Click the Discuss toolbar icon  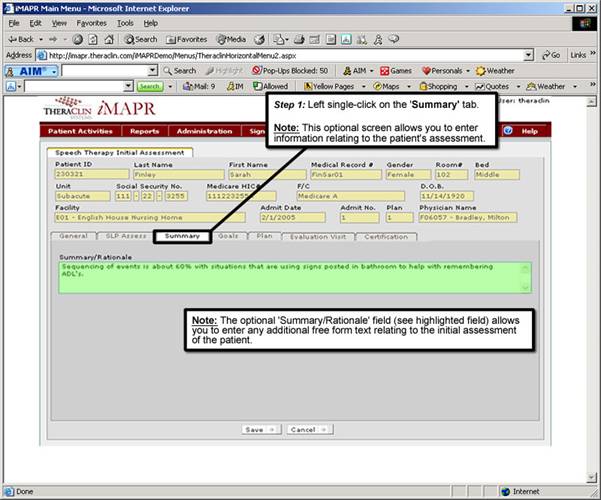[331, 39]
